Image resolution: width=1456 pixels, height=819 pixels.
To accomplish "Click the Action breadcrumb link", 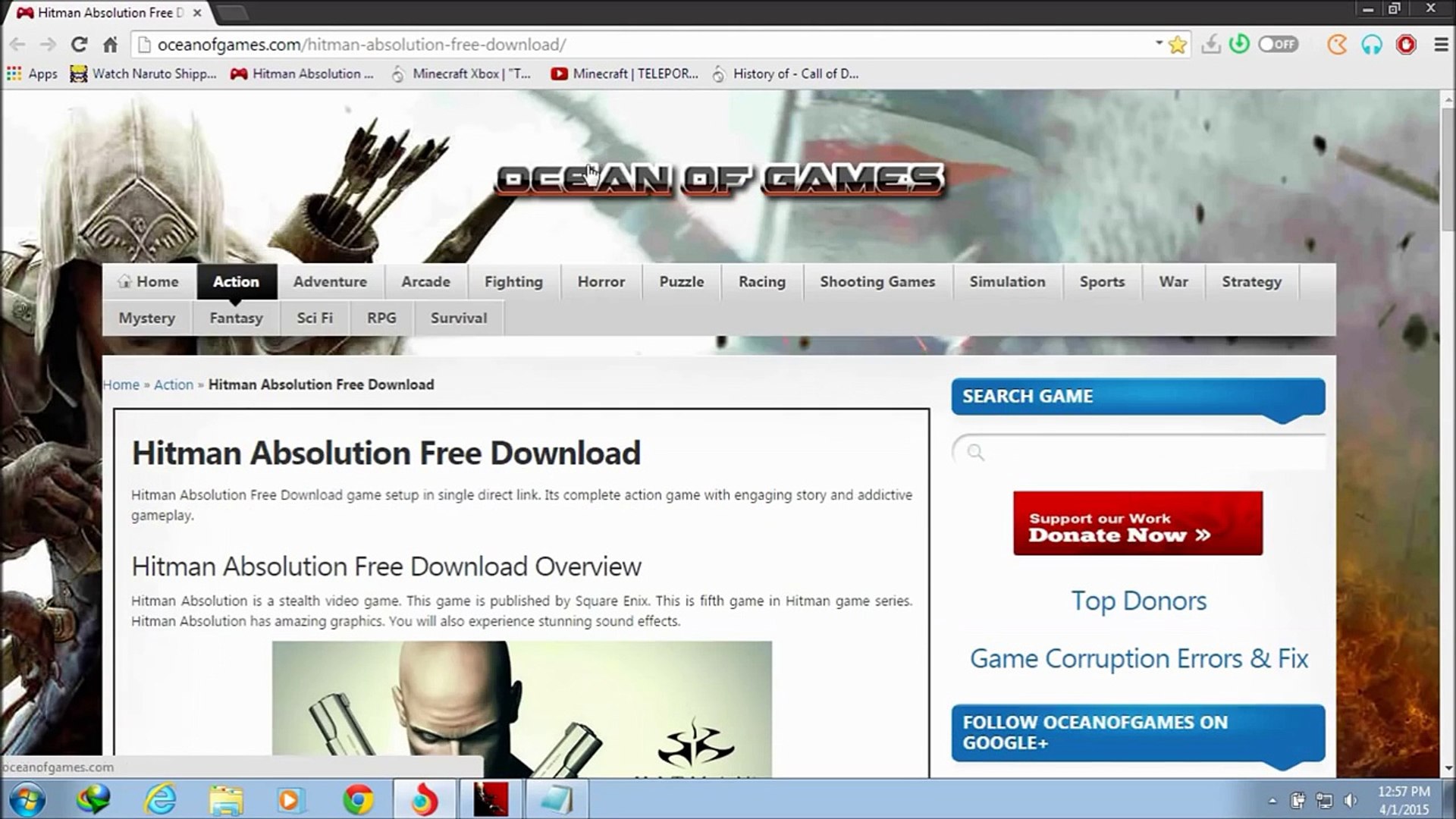I will pyautogui.click(x=174, y=384).
